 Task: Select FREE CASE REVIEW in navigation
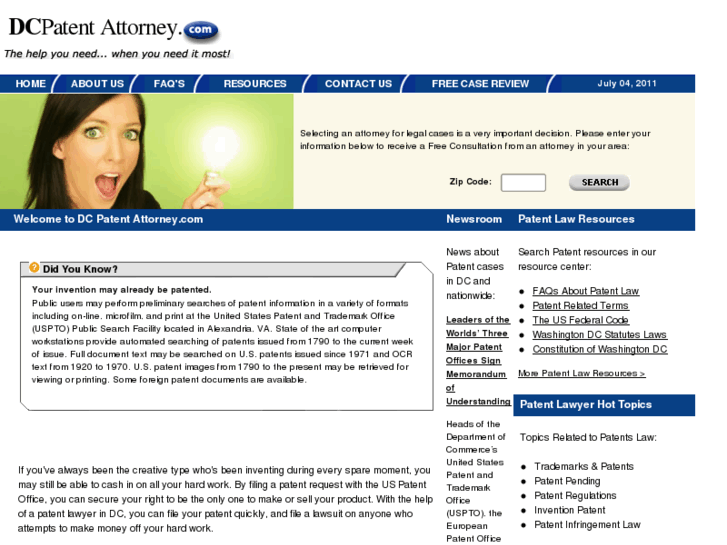pyautogui.click(x=480, y=84)
